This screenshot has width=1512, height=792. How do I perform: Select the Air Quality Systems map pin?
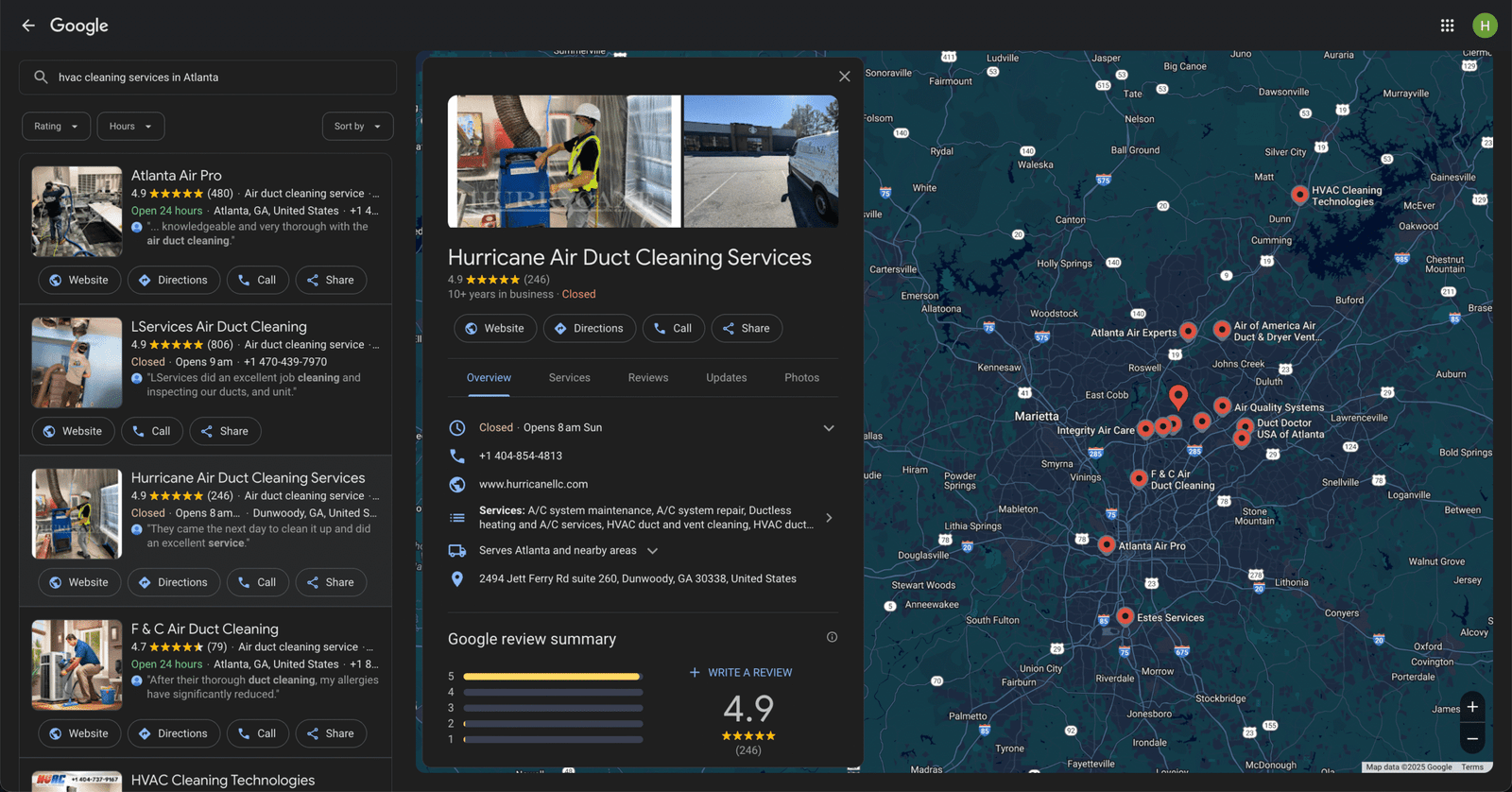(x=1222, y=405)
